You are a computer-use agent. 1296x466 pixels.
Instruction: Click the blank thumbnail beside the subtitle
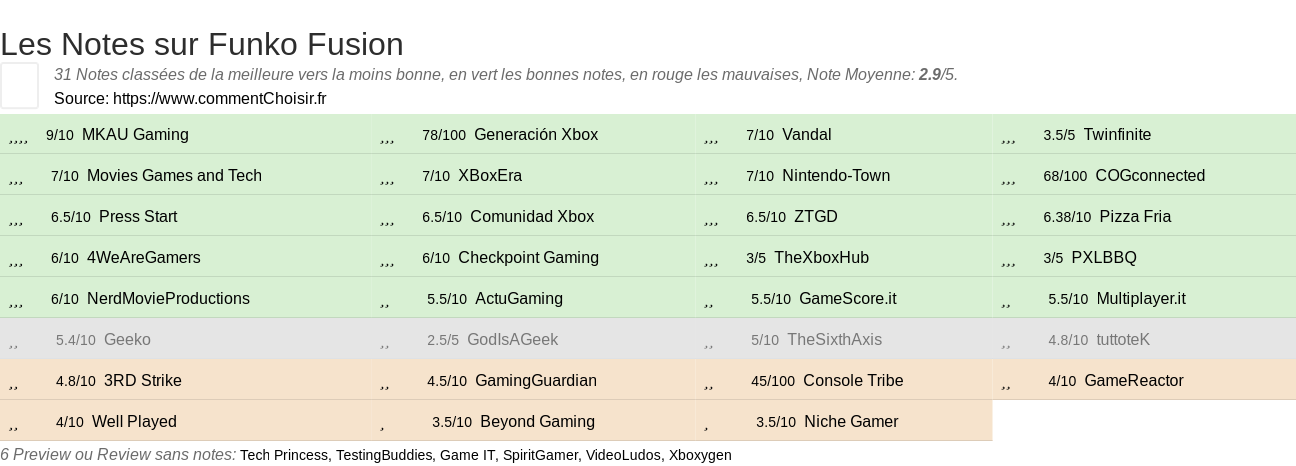point(19,85)
